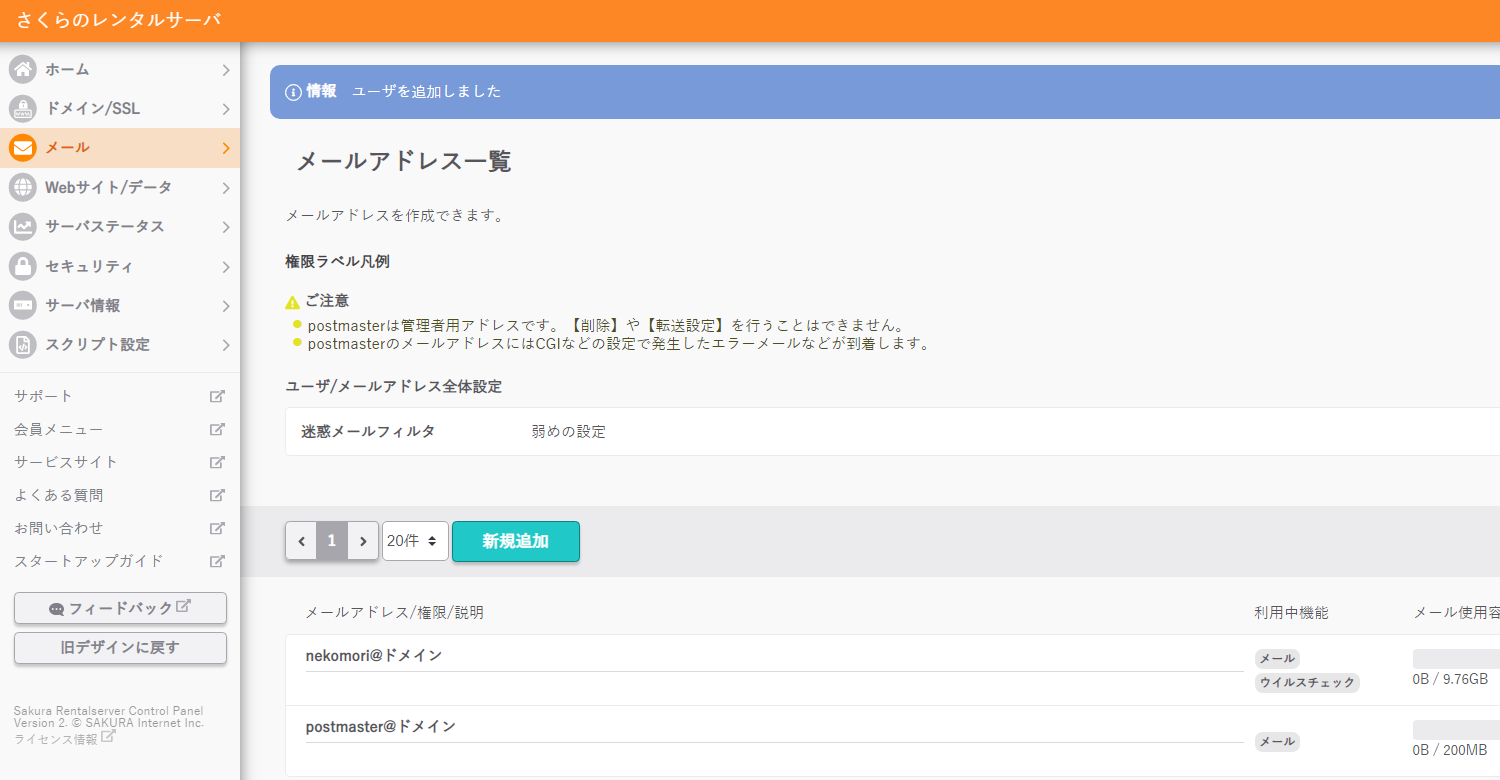Click external link icon next to 会員メニュー
This screenshot has width=1500, height=780.
point(217,429)
